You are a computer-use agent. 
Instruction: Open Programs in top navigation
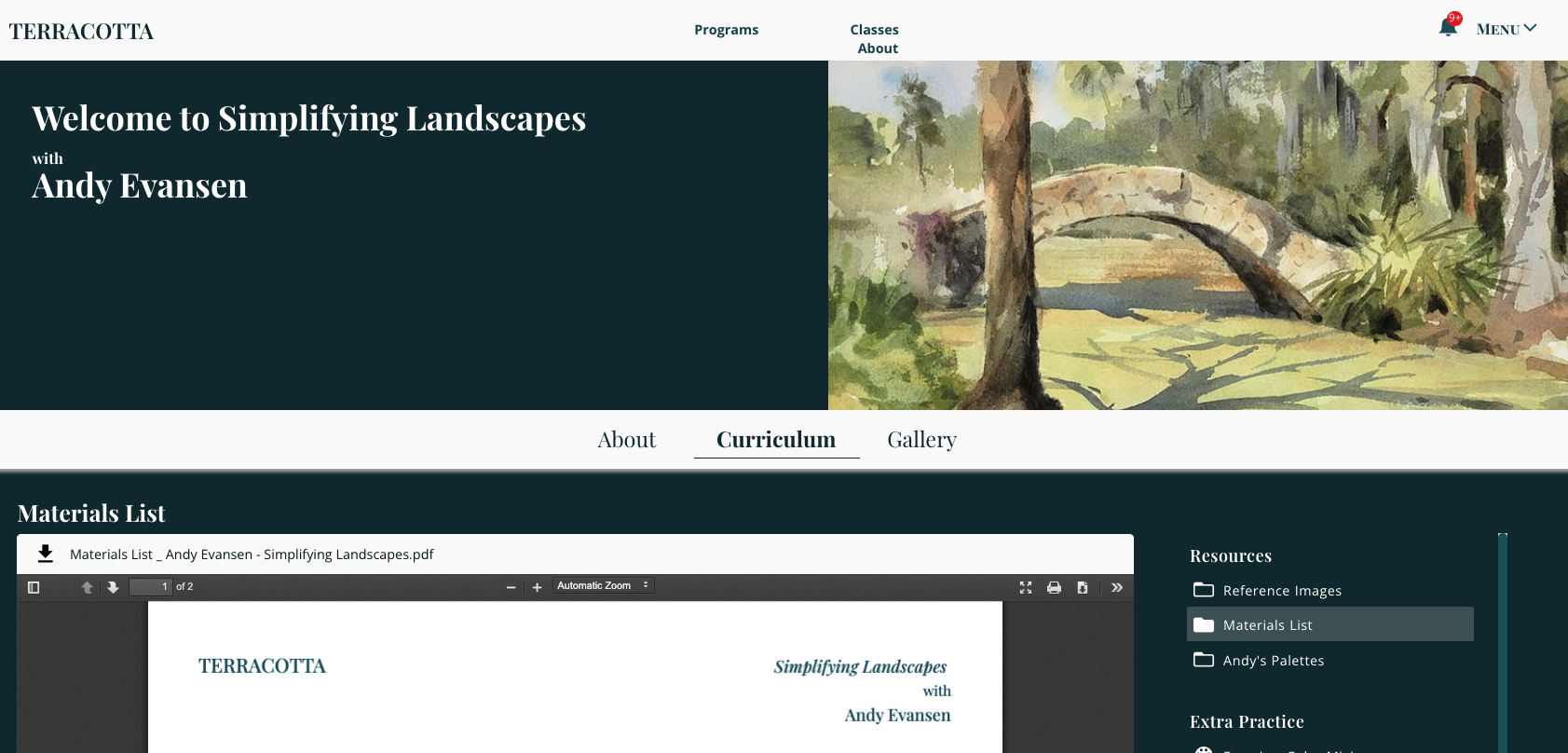[x=727, y=30]
